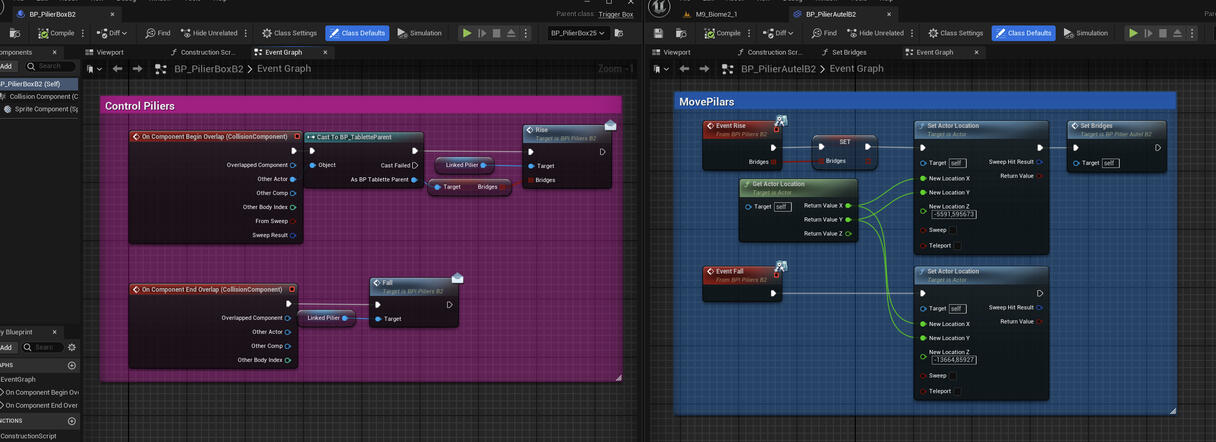Click the New Location Z field showing -5591,595673

[x=953, y=214]
